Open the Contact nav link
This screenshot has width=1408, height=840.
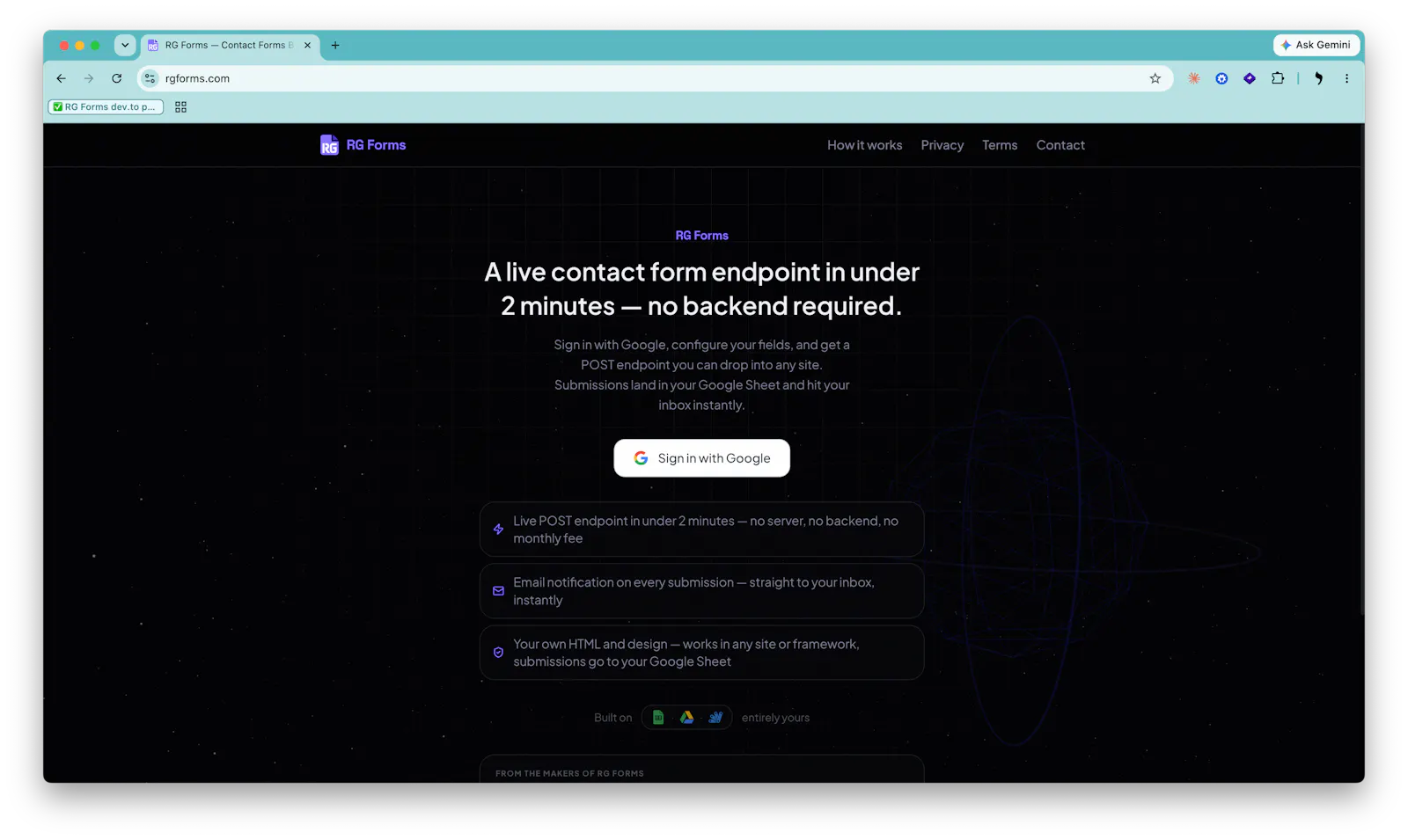(1060, 145)
